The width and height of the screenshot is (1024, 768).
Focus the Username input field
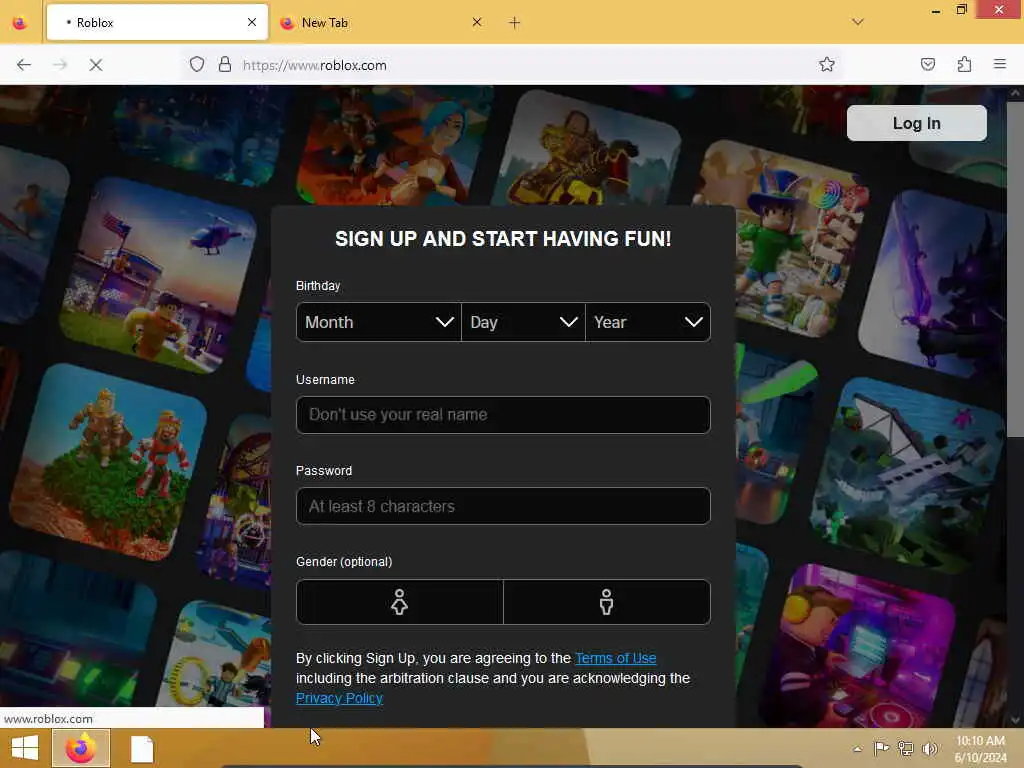[x=503, y=415]
